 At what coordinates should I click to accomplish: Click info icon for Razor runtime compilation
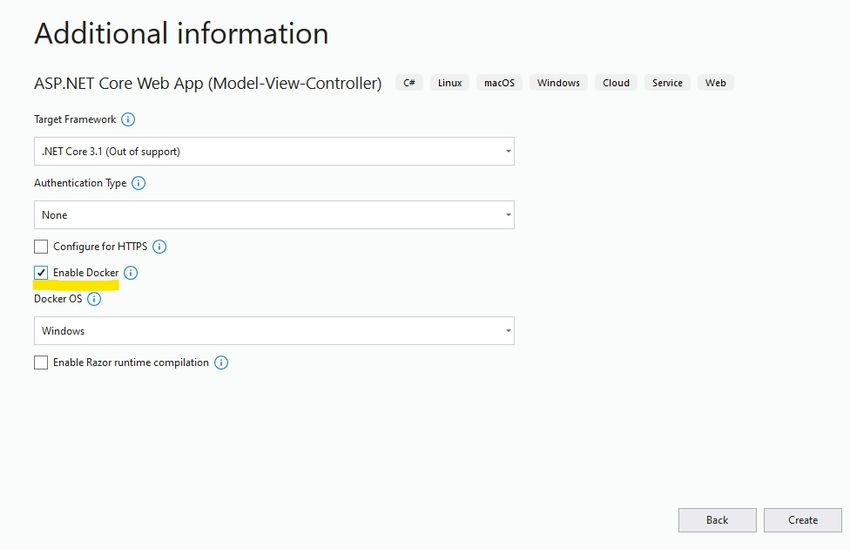pyautogui.click(x=221, y=363)
